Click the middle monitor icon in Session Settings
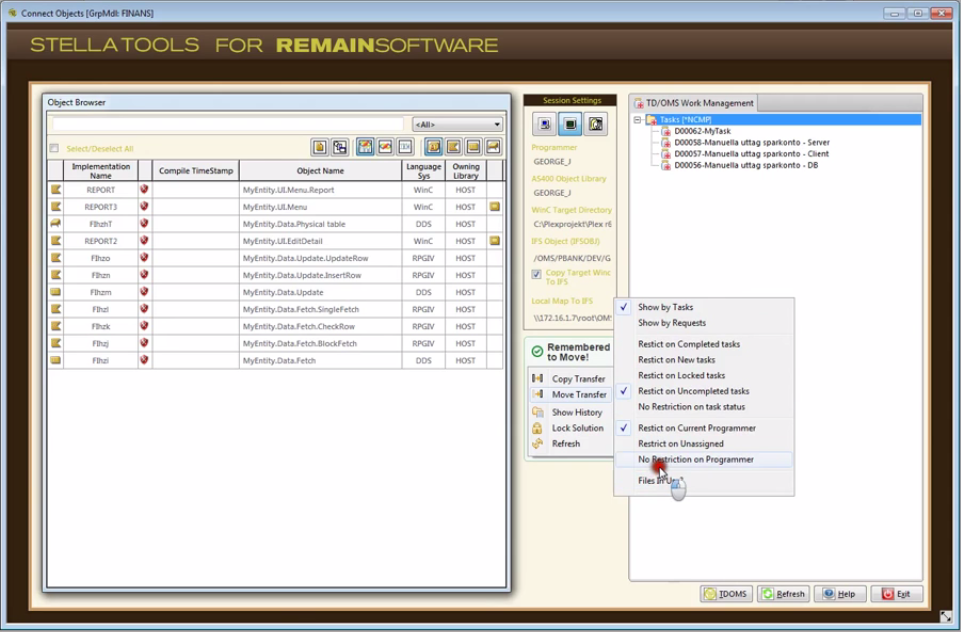 pyautogui.click(x=569, y=124)
